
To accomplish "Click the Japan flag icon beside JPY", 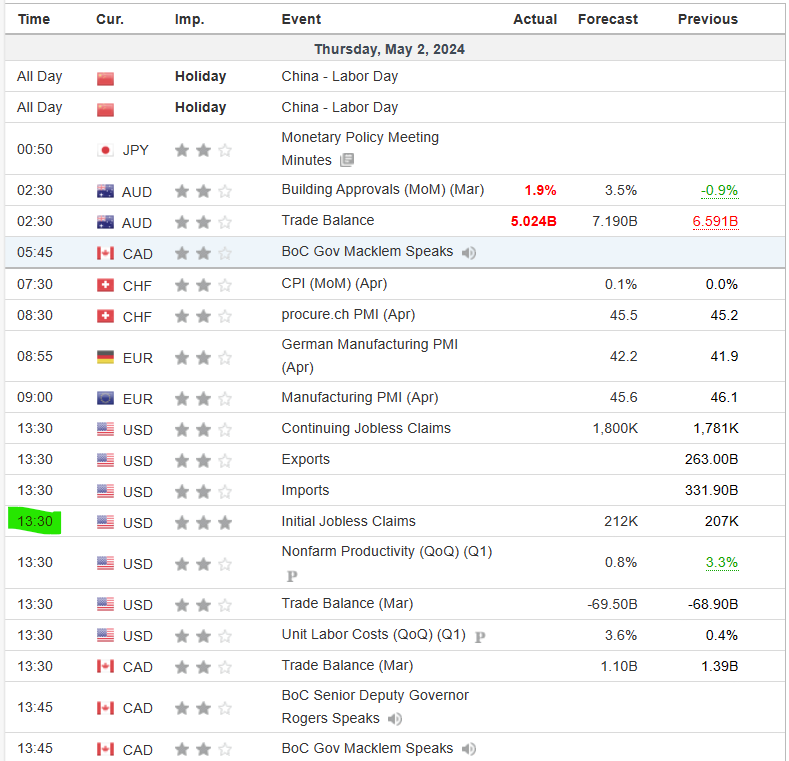I will click(x=105, y=150).
